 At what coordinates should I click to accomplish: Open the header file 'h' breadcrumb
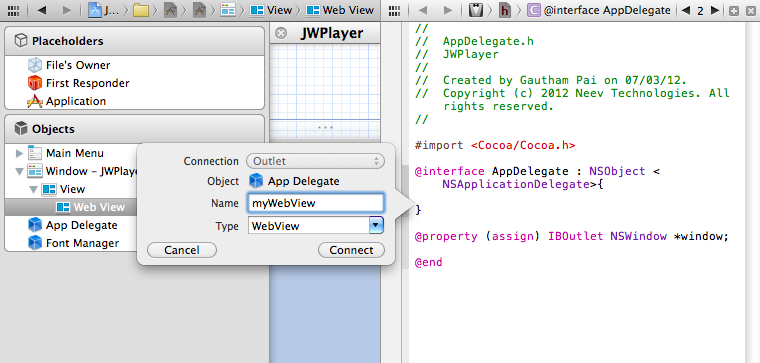pos(505,10)
